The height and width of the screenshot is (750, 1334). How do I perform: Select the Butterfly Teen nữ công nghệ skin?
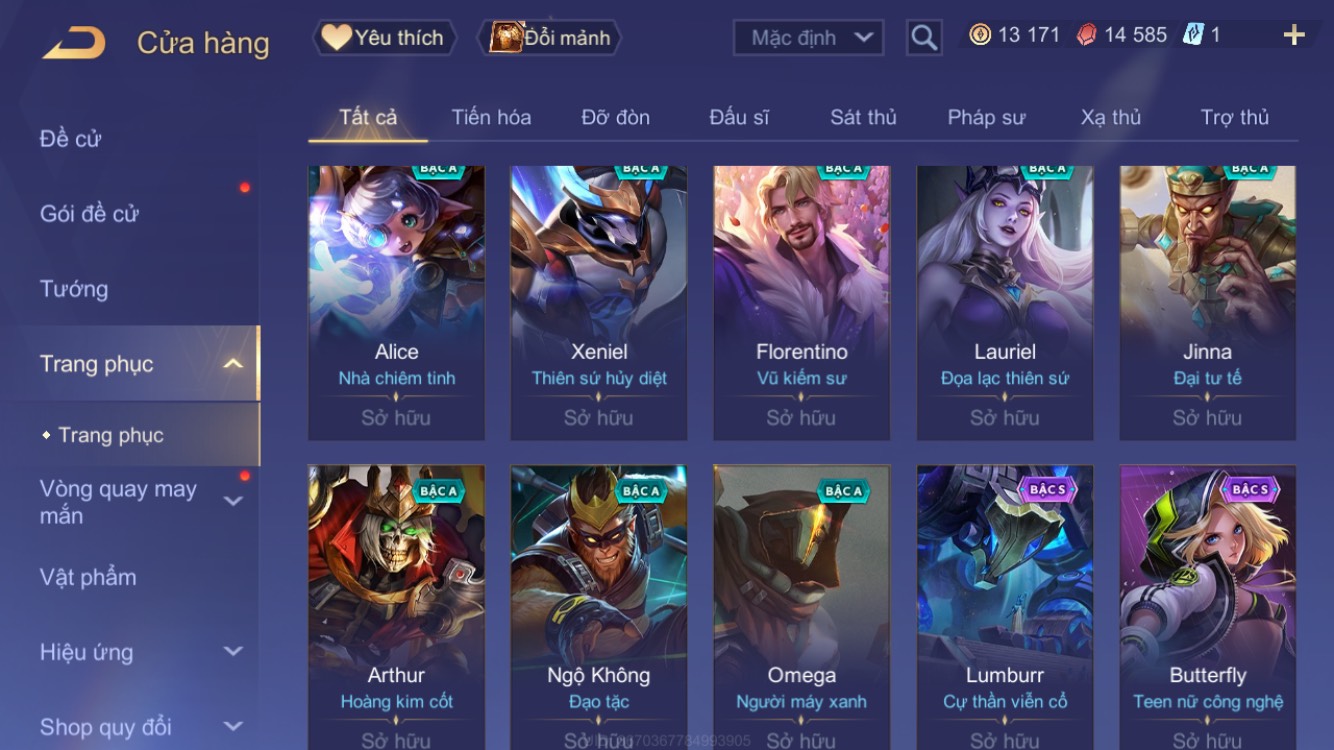[1208, 607]
